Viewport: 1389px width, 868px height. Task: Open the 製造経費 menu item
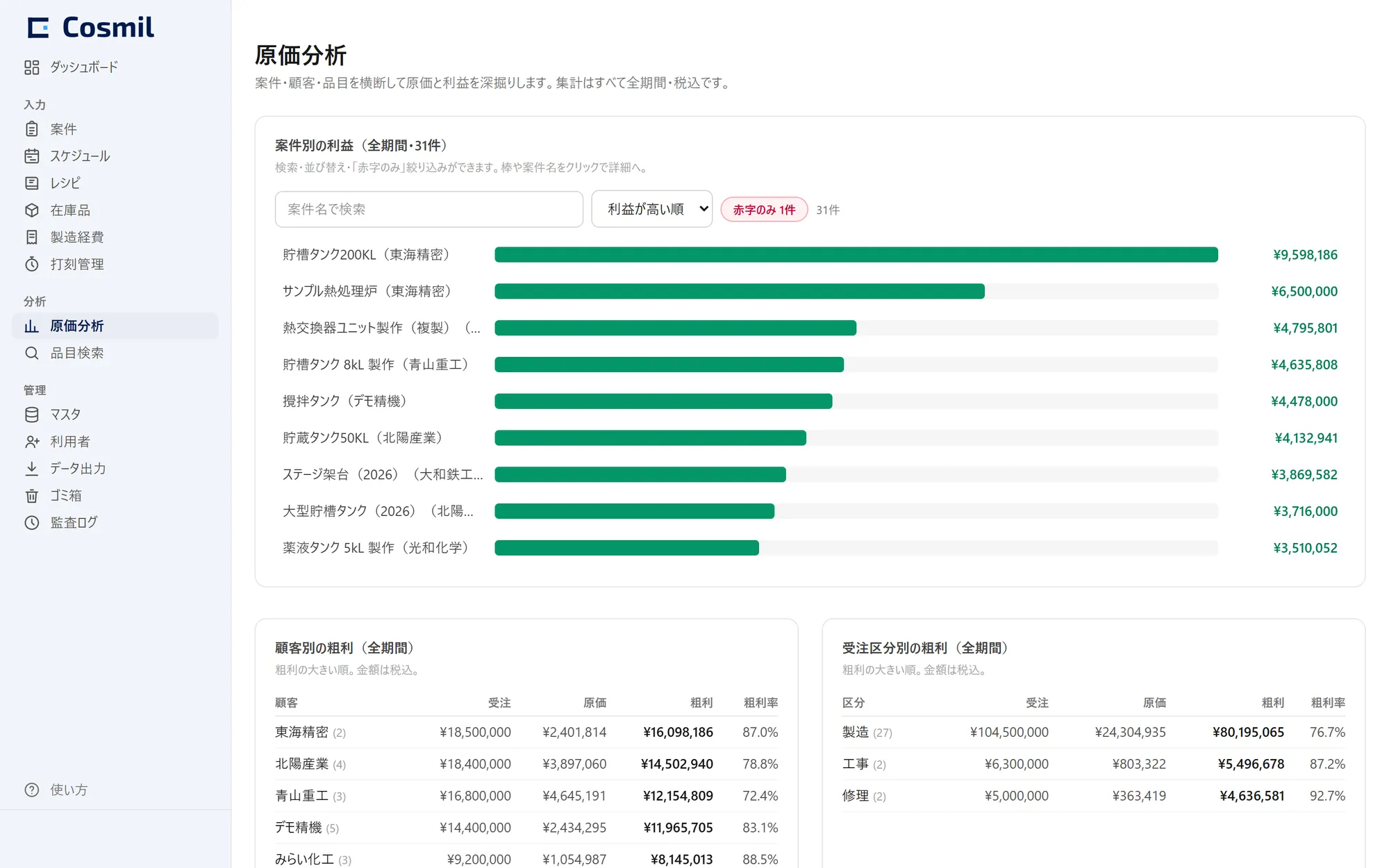(x=115, y=237)
